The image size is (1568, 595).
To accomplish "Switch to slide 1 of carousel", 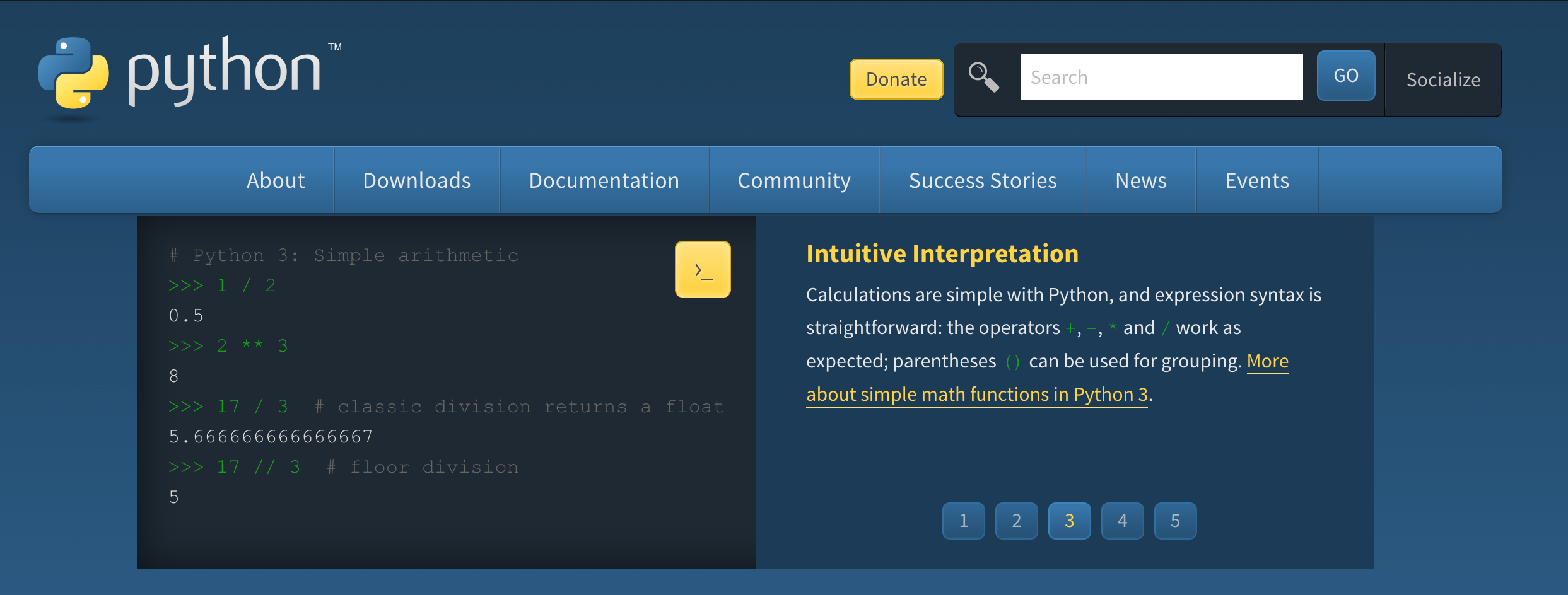I will point(964,521).
